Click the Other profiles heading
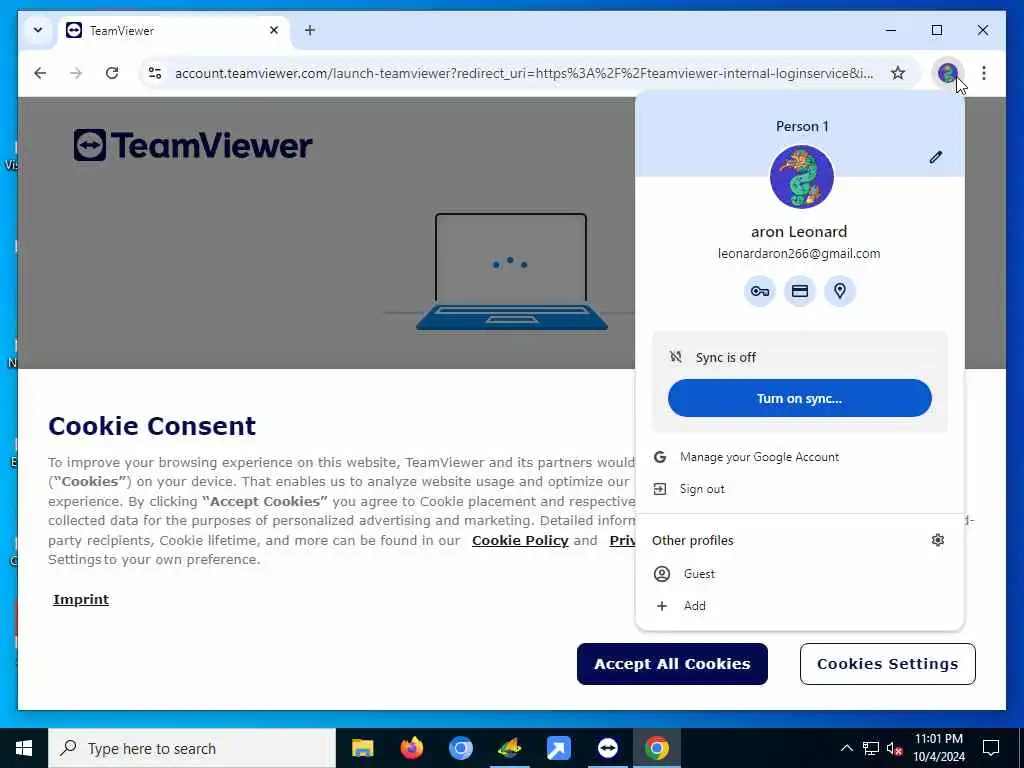 click(x=692, y=540)
